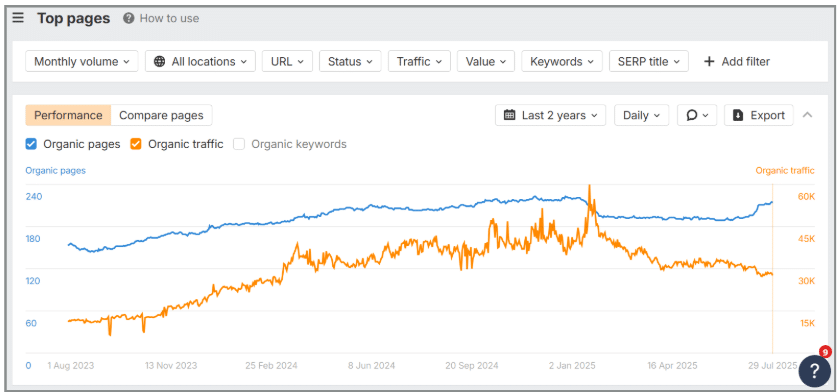Image resolution: width=837 pixels, height=392 pixels.
Task: Uncheck the Organic pages checkbox
Action: (x=31, y=144)
